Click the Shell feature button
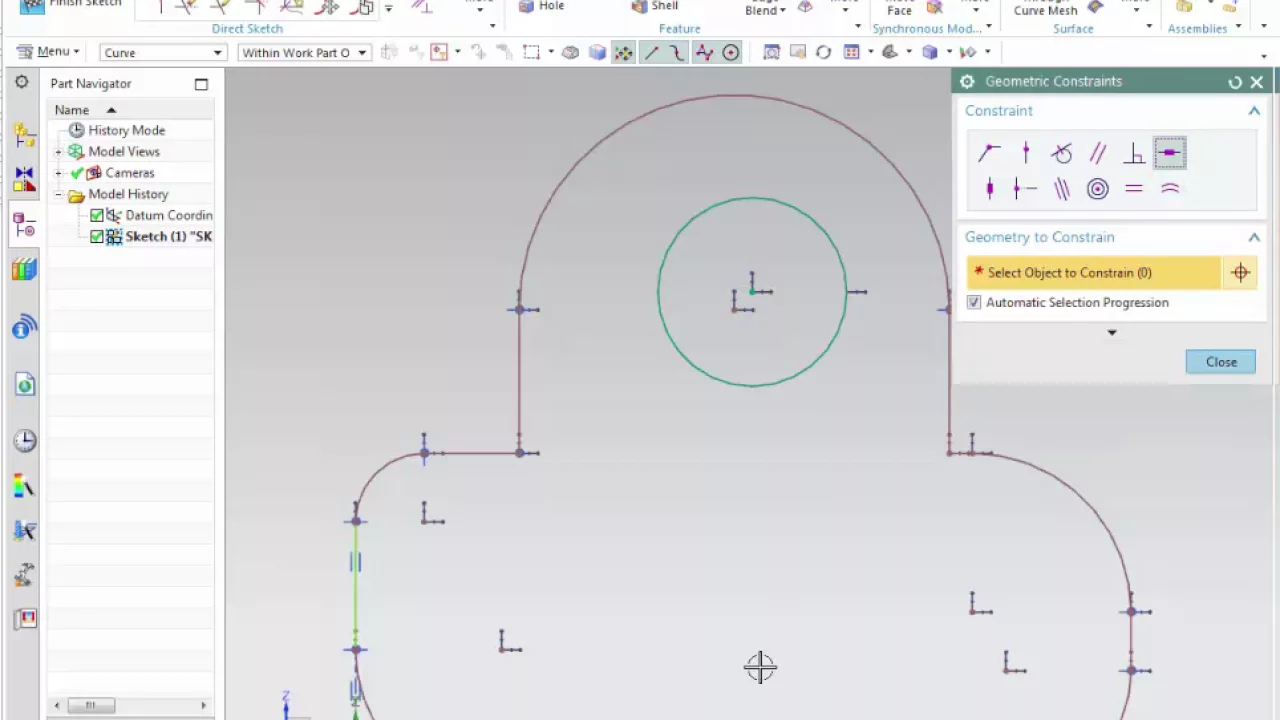The height and width of the screenshot is (720, 1280). (655, 6)
